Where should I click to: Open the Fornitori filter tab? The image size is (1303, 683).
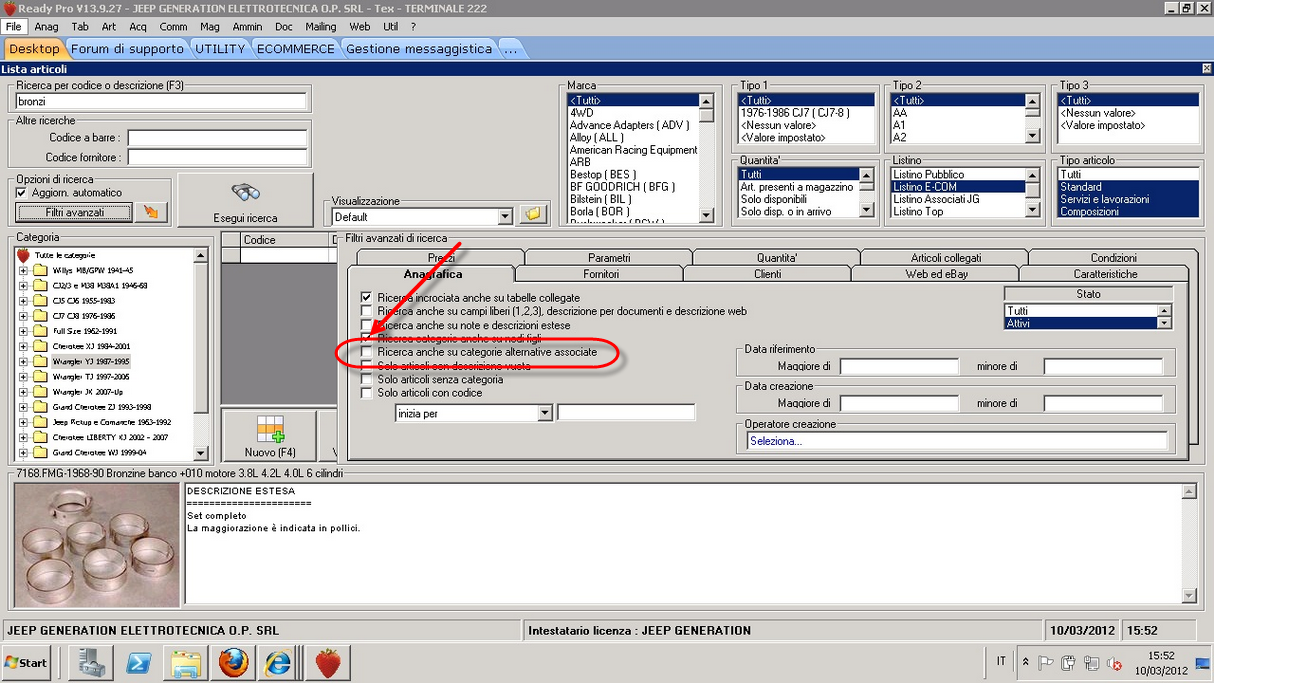pyautogui.click(x=600, y=274)
